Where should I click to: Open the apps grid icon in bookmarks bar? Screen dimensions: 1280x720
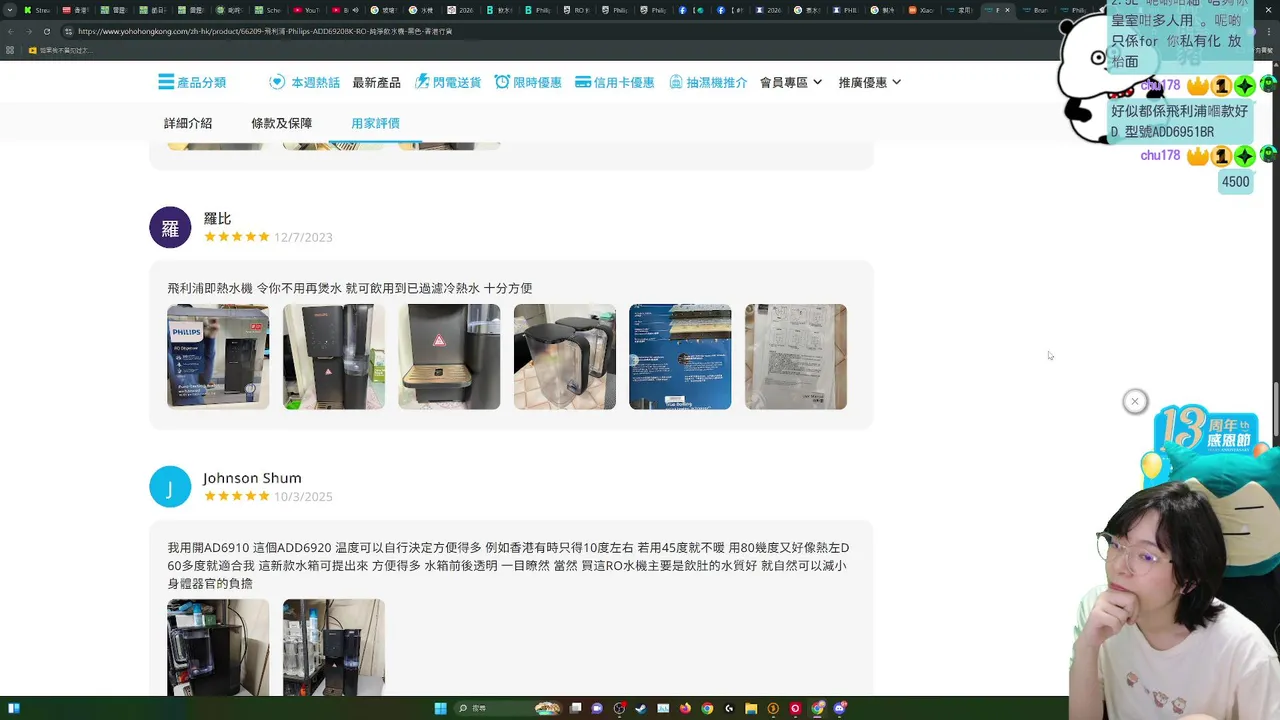(9, 50)
